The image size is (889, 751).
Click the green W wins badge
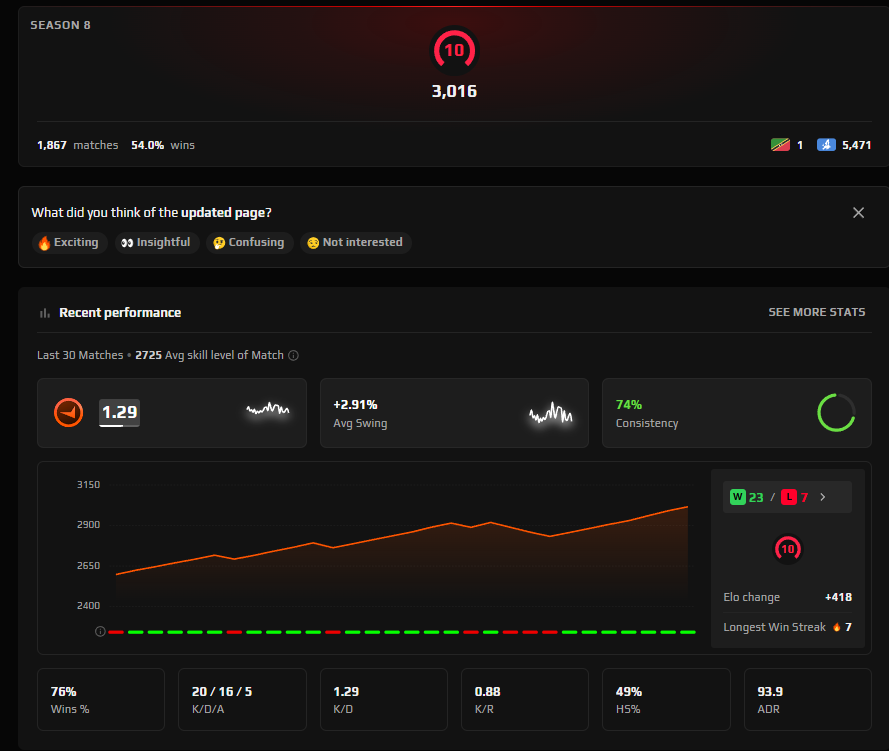coord(737,497)
